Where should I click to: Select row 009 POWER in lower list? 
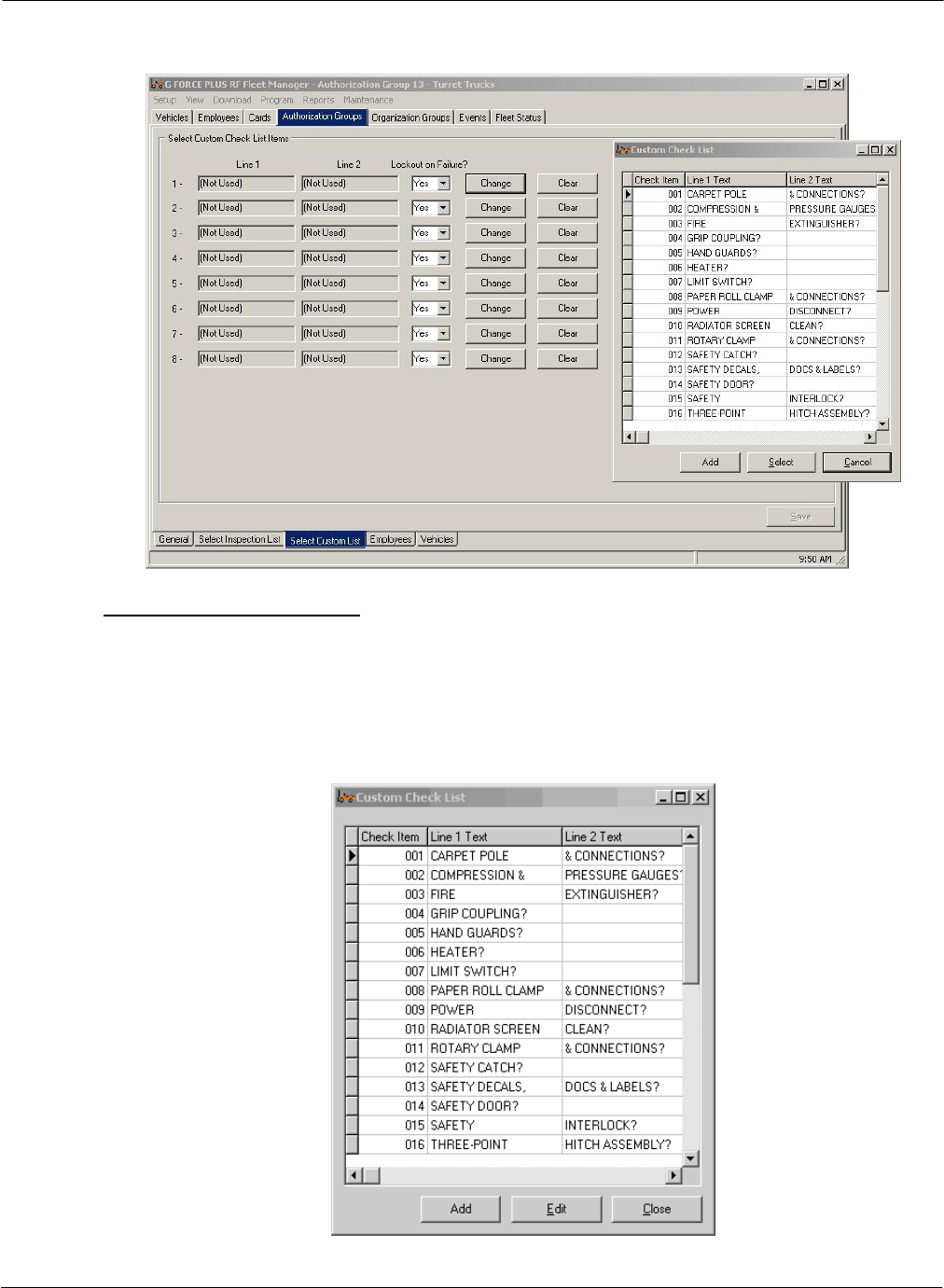tap(515, 1010)
